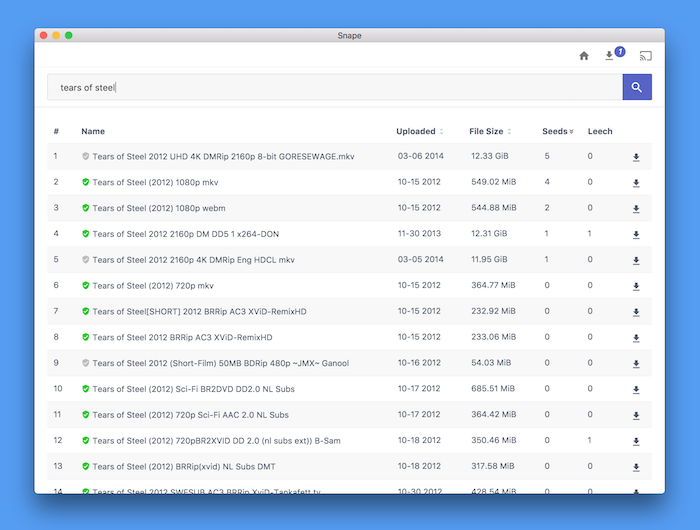Open the downloads list icon

pyautogui.click(x=609, y=56)
